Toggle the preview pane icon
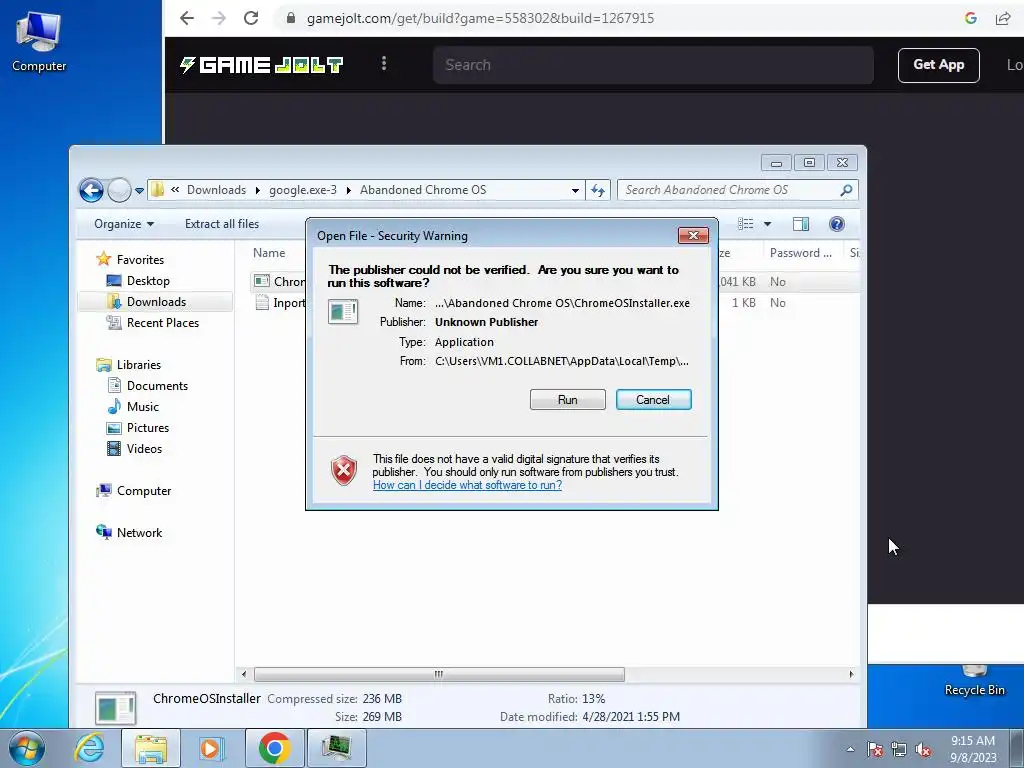 coord(801,224)
